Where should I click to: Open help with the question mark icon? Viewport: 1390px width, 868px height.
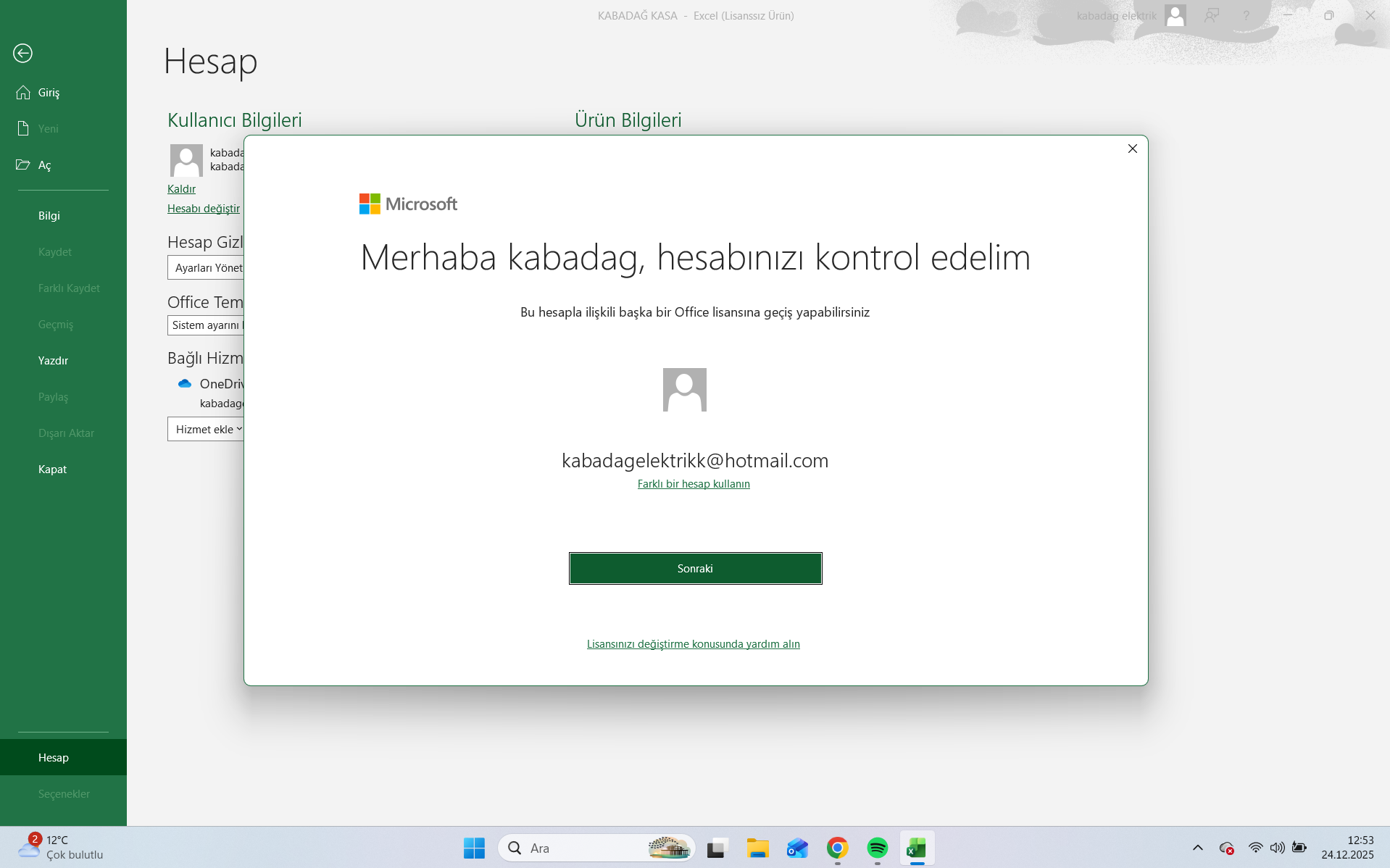pyautogui.click(x=1247, y=15)
